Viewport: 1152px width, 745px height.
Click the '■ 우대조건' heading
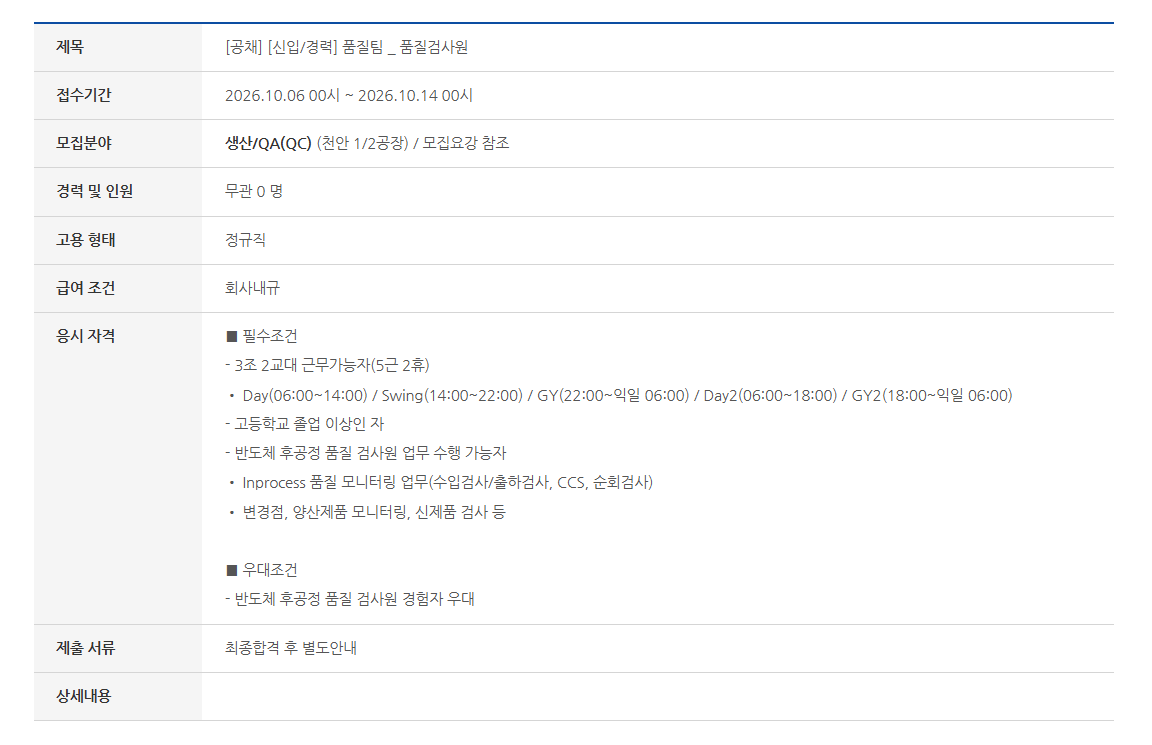262,569
